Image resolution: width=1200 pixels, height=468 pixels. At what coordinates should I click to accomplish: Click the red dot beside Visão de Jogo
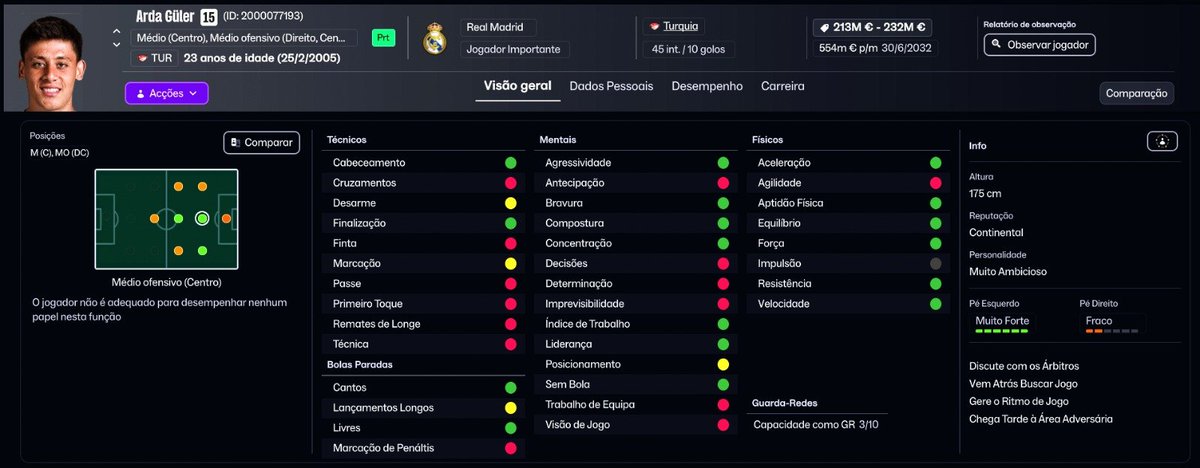tap(723, 425)
